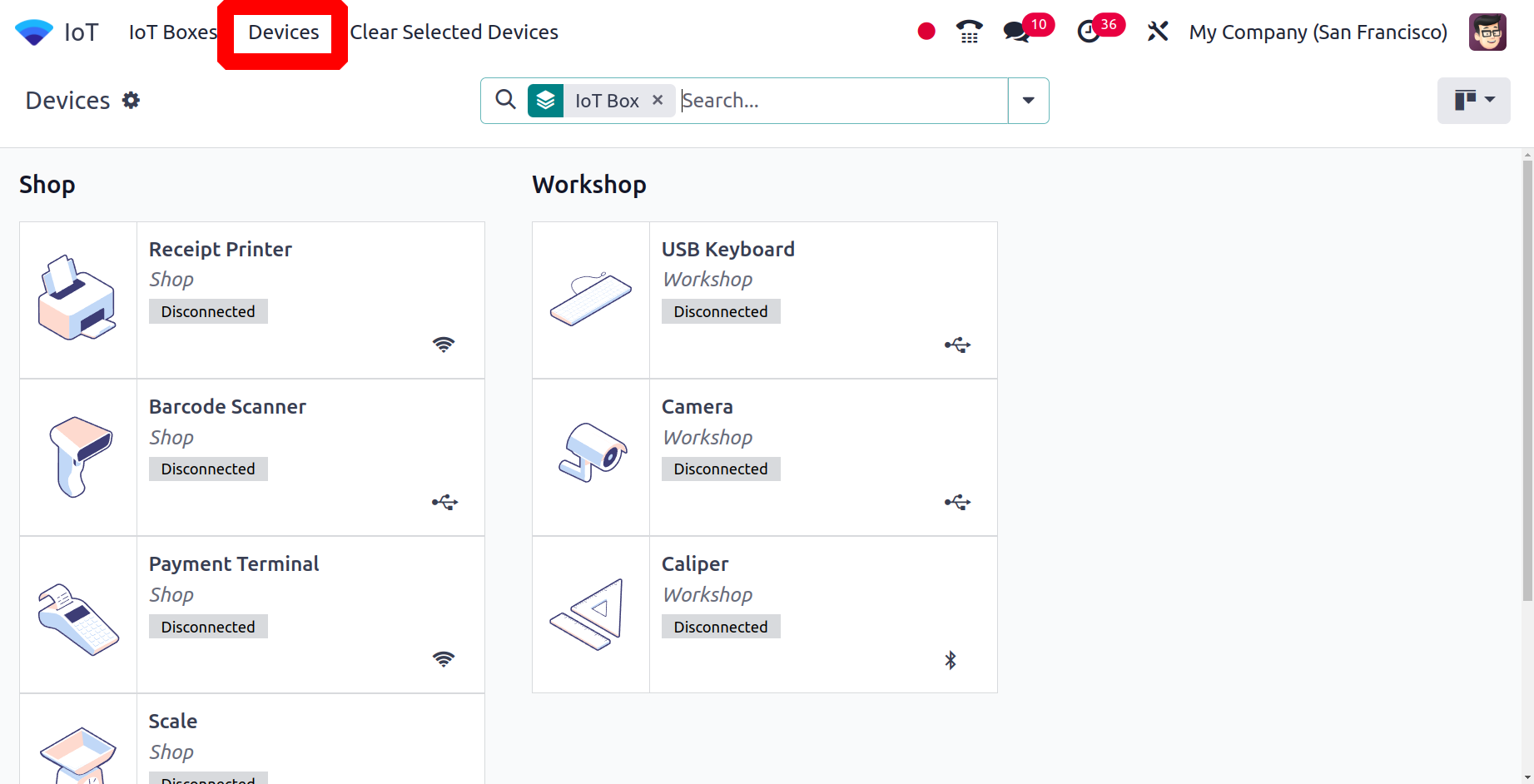Remove the IoT Box group filter
This screenshot has height=784, width=1534.
pyautogui.click(x=658, y=100)
